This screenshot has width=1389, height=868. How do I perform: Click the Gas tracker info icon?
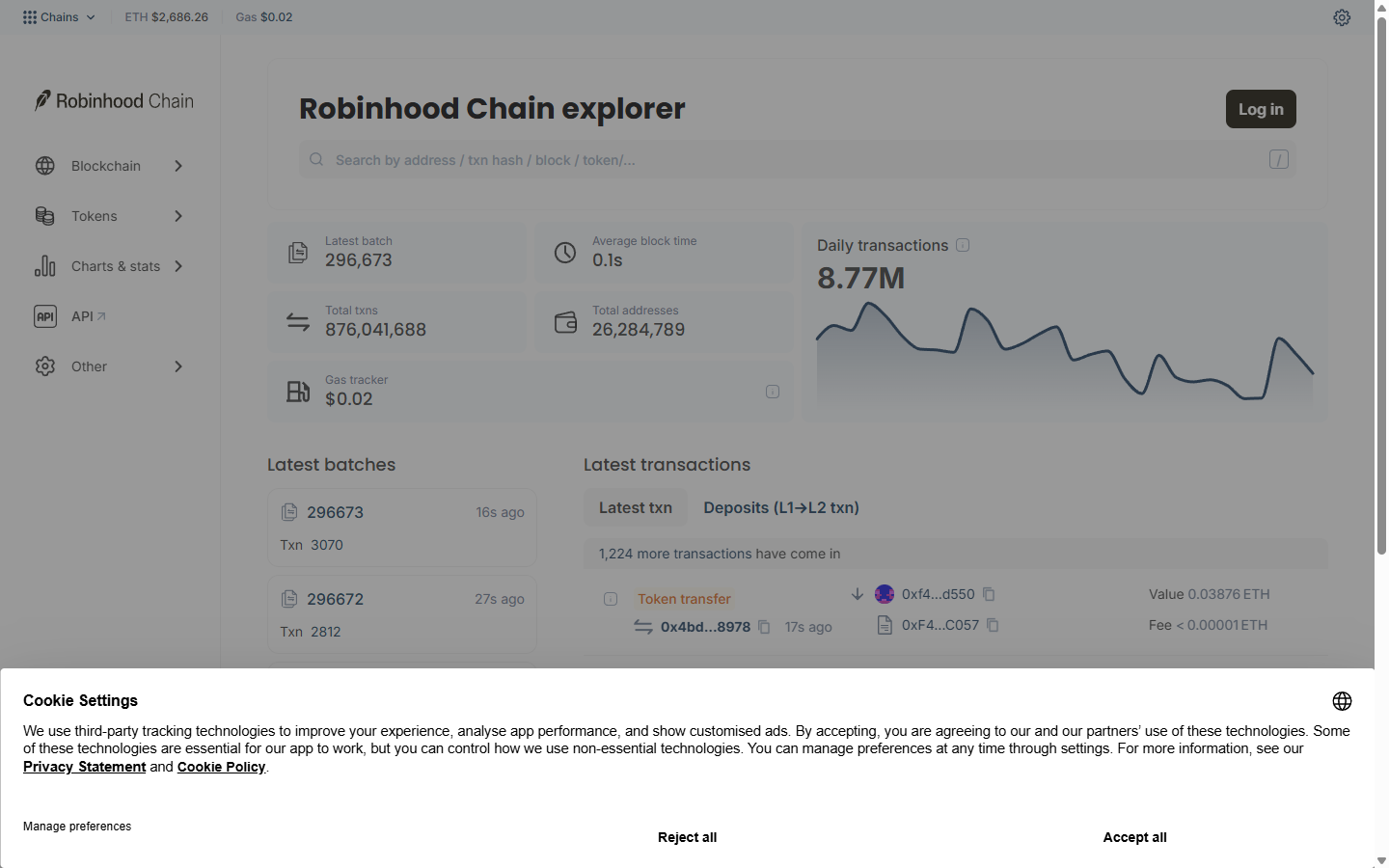pos(773,392)
